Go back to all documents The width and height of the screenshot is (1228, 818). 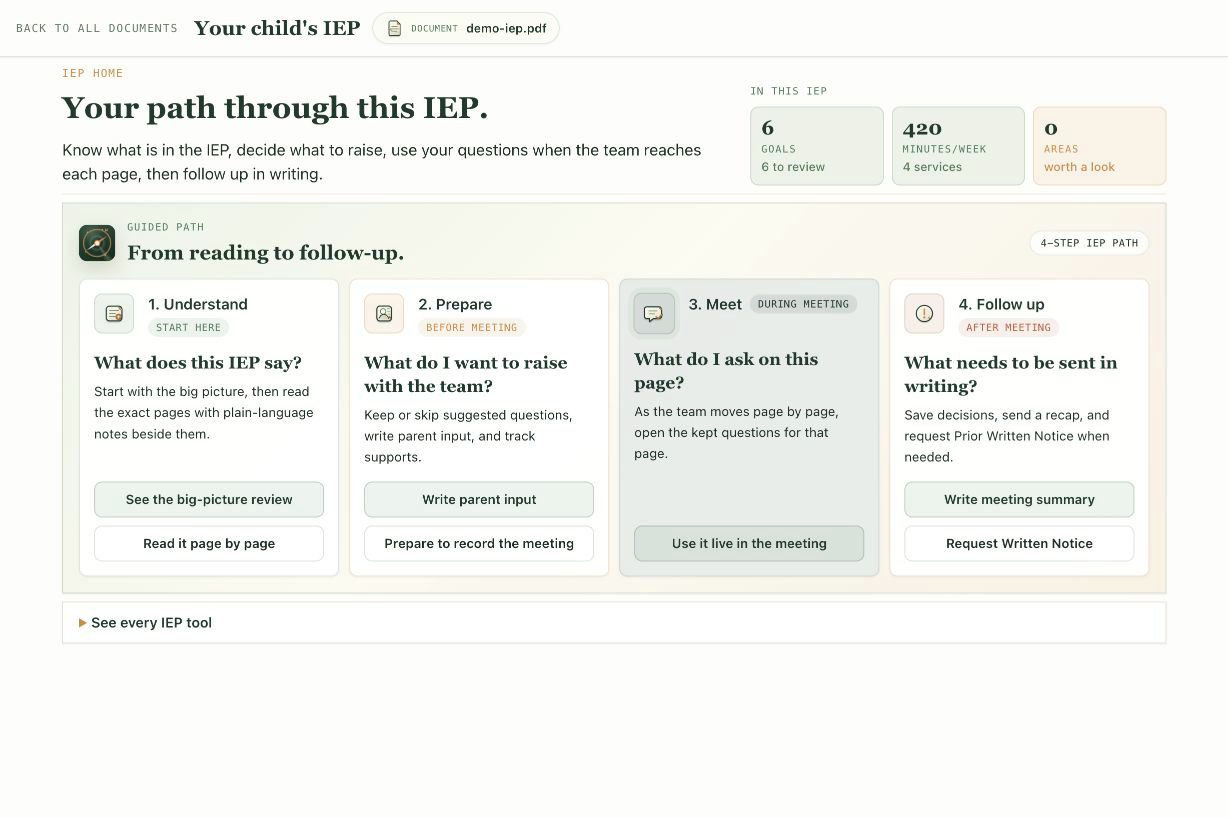pos(97,28)
